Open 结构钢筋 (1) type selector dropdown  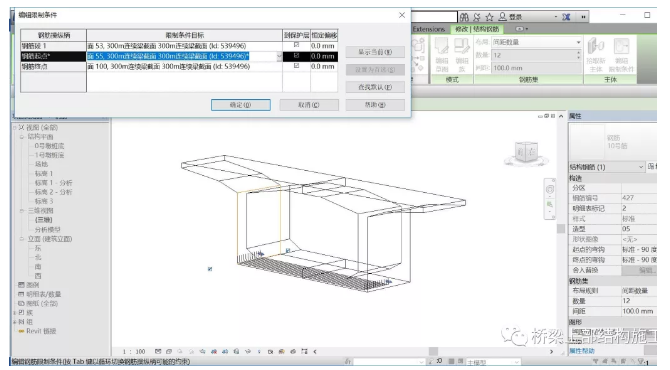[x=641, y=167]
